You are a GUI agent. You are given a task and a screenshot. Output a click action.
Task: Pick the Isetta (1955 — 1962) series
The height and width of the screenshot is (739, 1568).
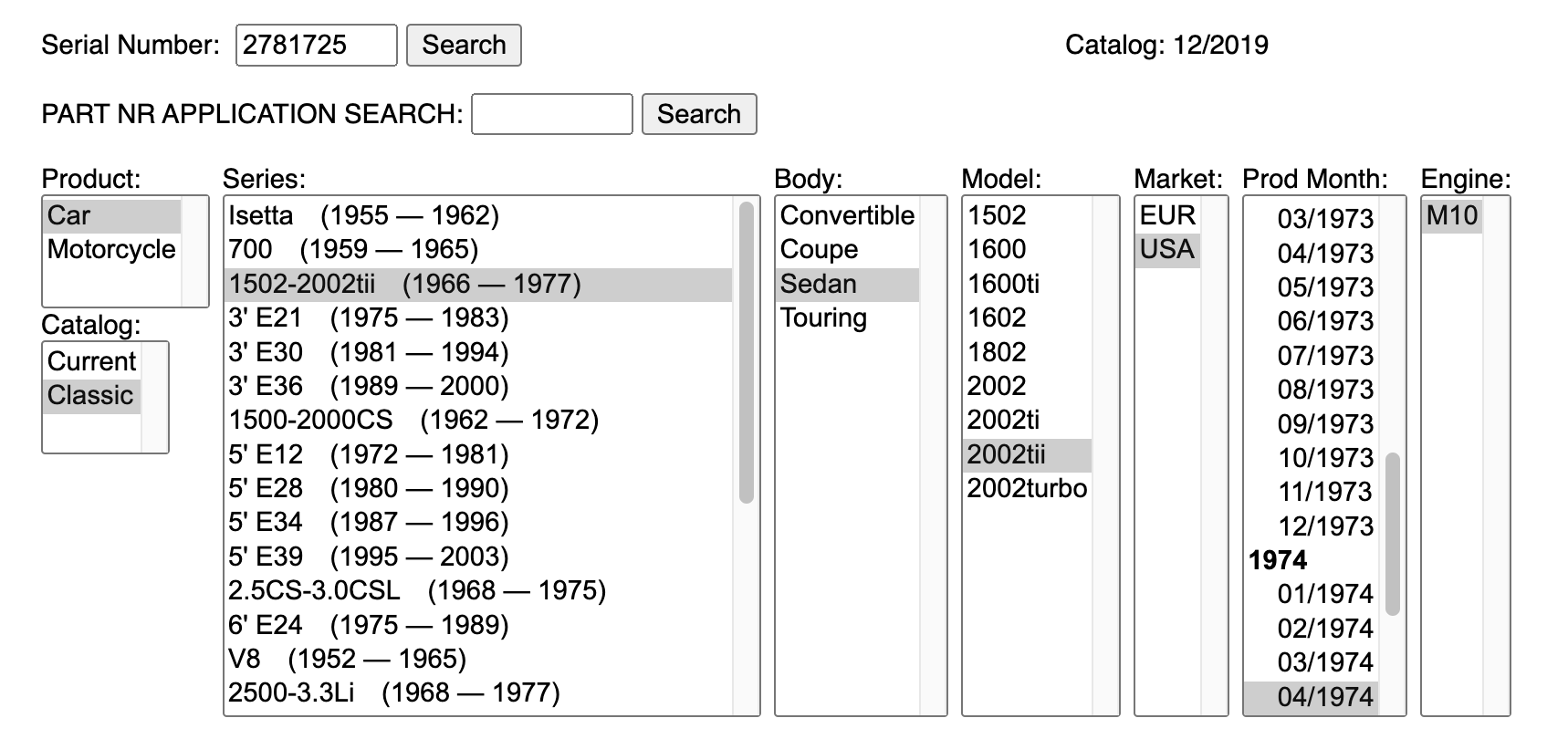363,215
